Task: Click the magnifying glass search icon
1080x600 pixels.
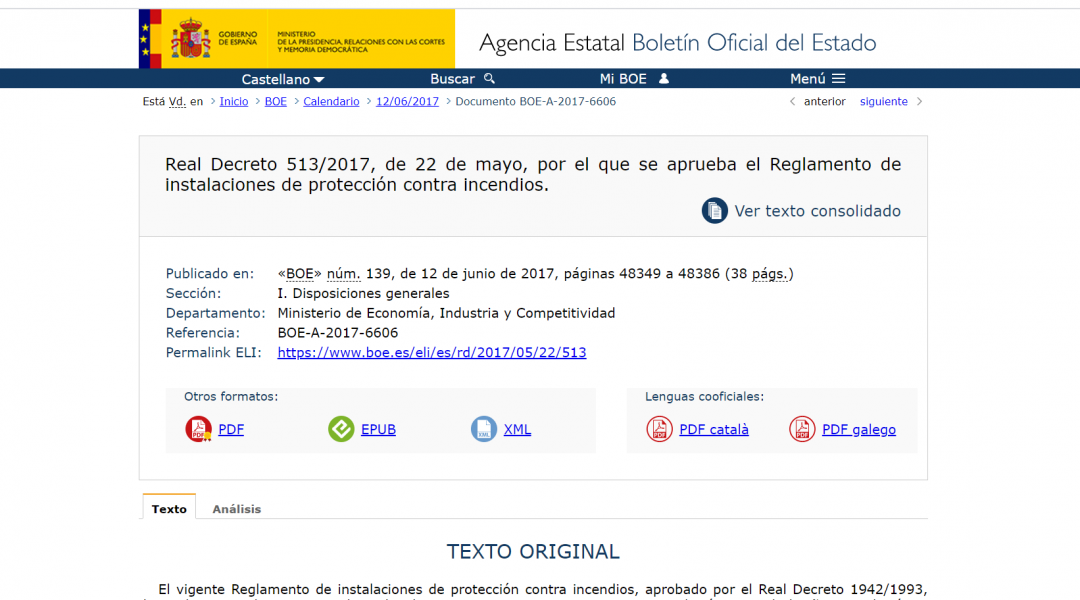Action: pos(489,79)
